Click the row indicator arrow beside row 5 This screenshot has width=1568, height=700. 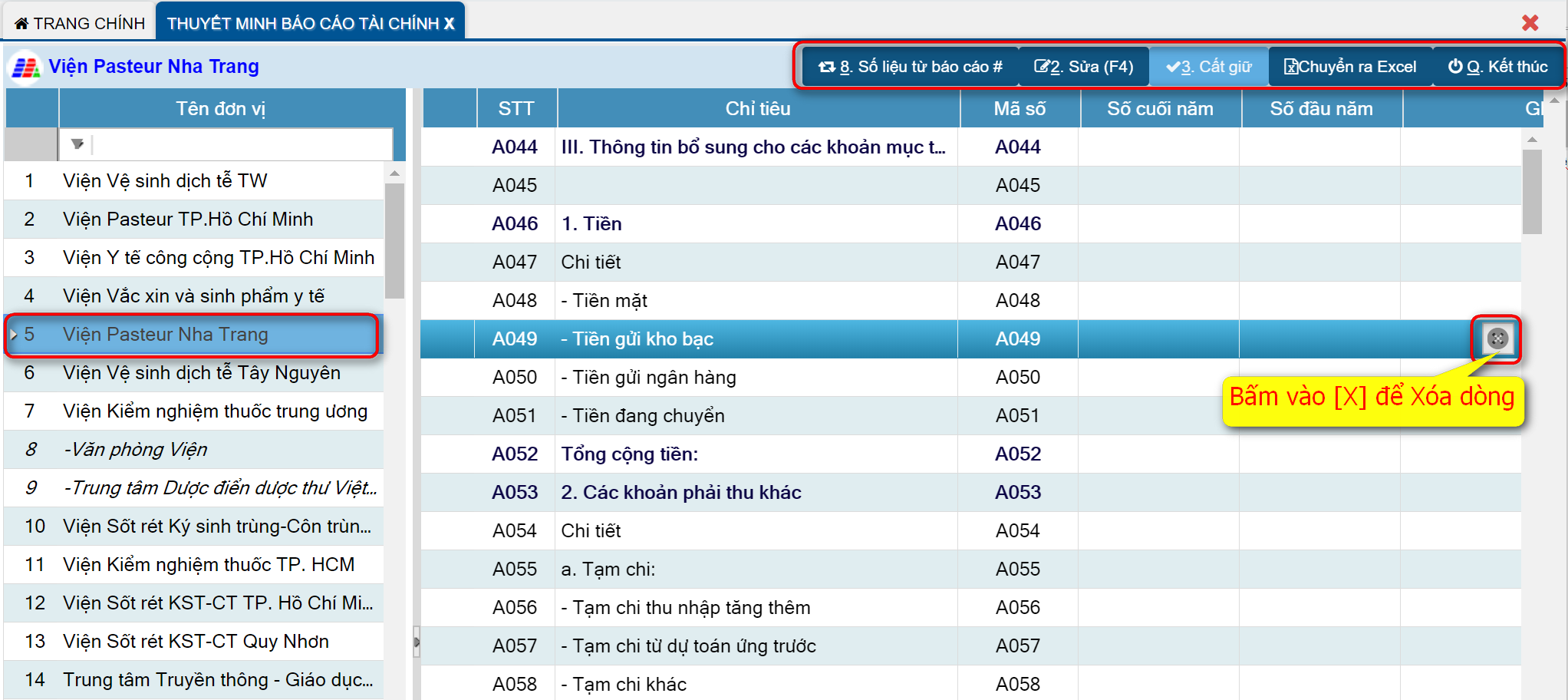pyautogui.click(x=14, y=335)
